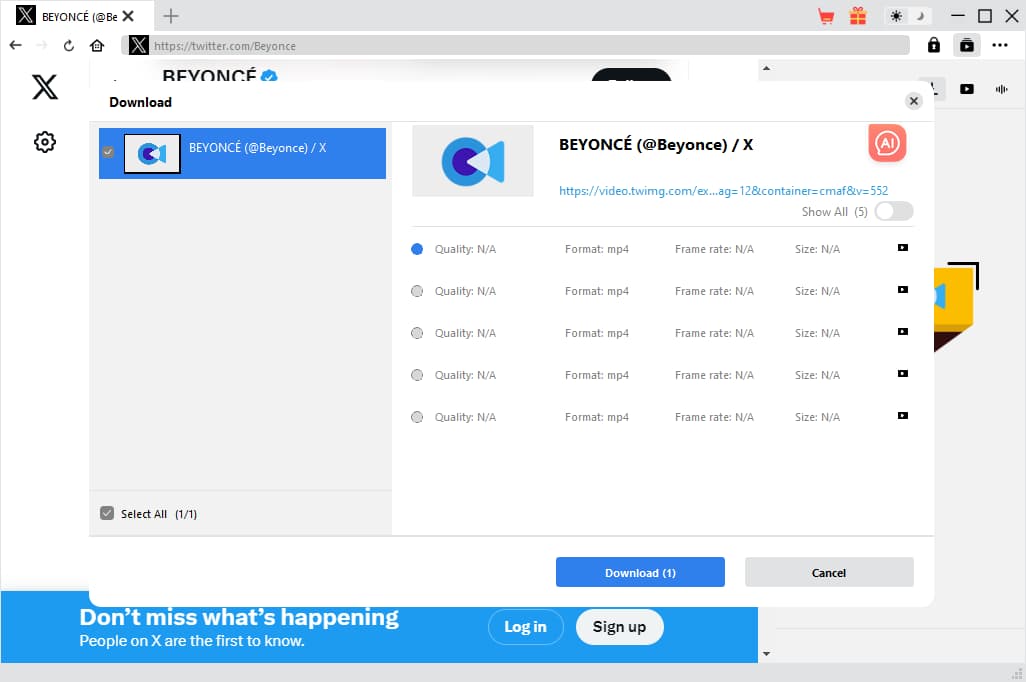Click the Download (1) button
Image resolution: width=1026 pixels, height=682 pixels.
point(640,572)
